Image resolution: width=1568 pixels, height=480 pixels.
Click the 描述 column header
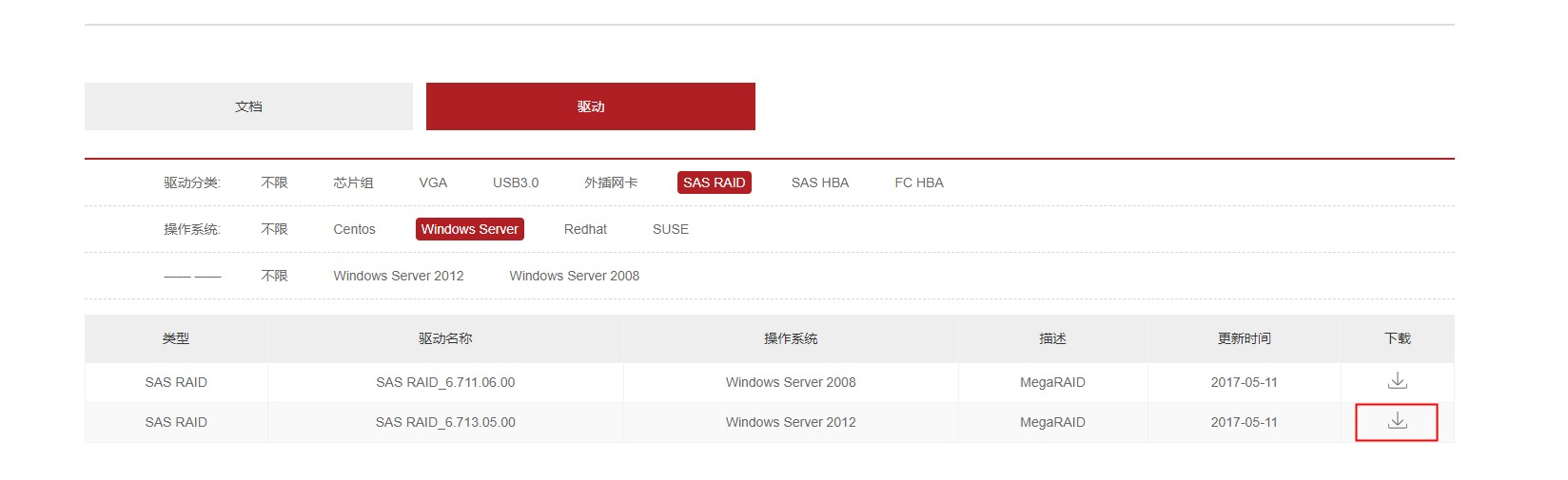pyautogui.click(x=1052, y=338)
